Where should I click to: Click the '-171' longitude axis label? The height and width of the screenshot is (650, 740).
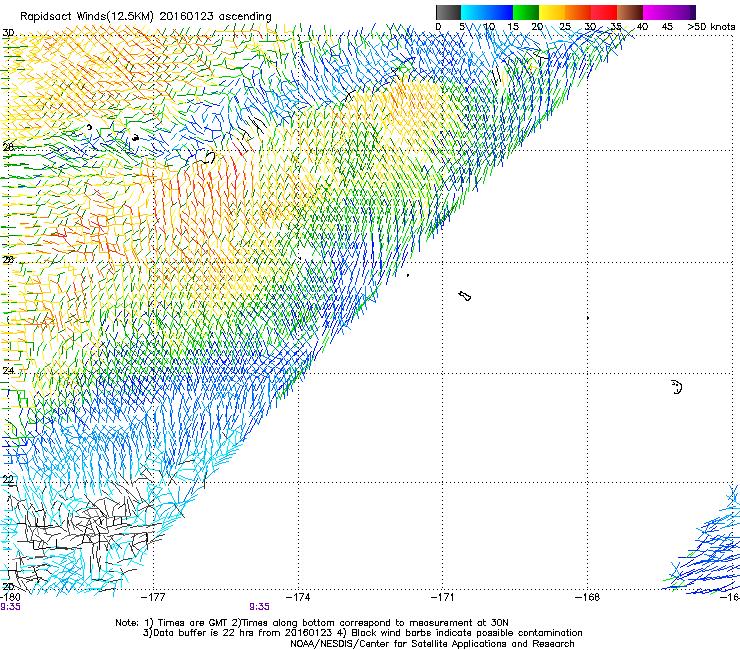point(443,597)
